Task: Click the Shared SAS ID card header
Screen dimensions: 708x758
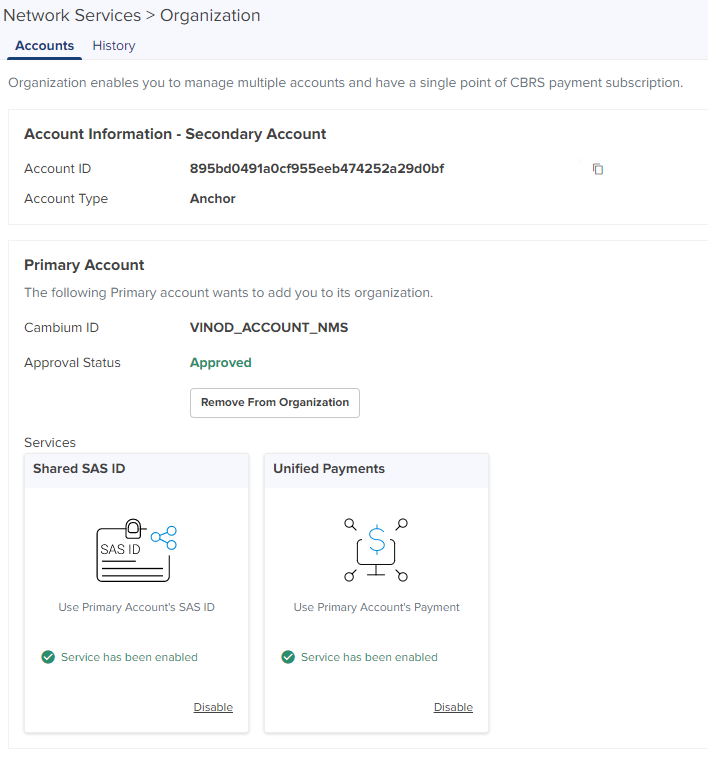Action: pos(79,469)
